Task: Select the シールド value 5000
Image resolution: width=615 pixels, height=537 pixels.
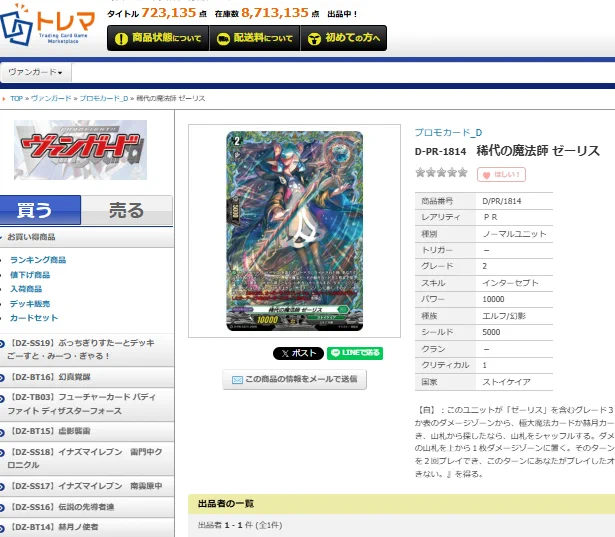Action: click(491, 332)
